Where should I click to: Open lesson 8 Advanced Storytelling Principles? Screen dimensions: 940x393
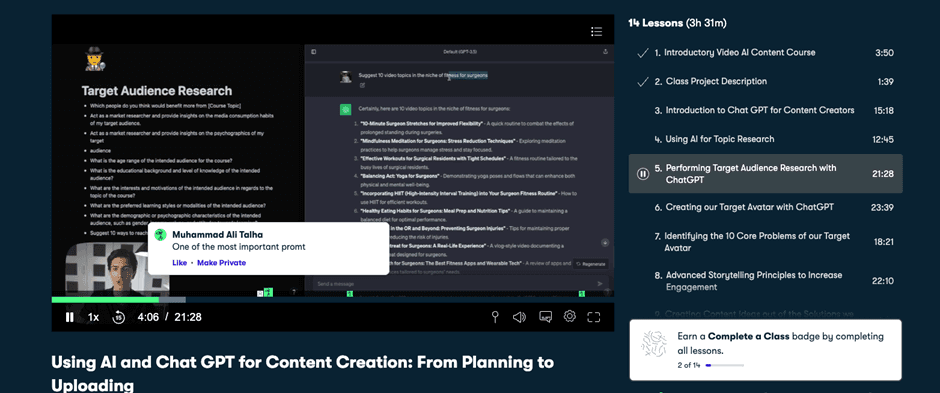tap(766, 281)
